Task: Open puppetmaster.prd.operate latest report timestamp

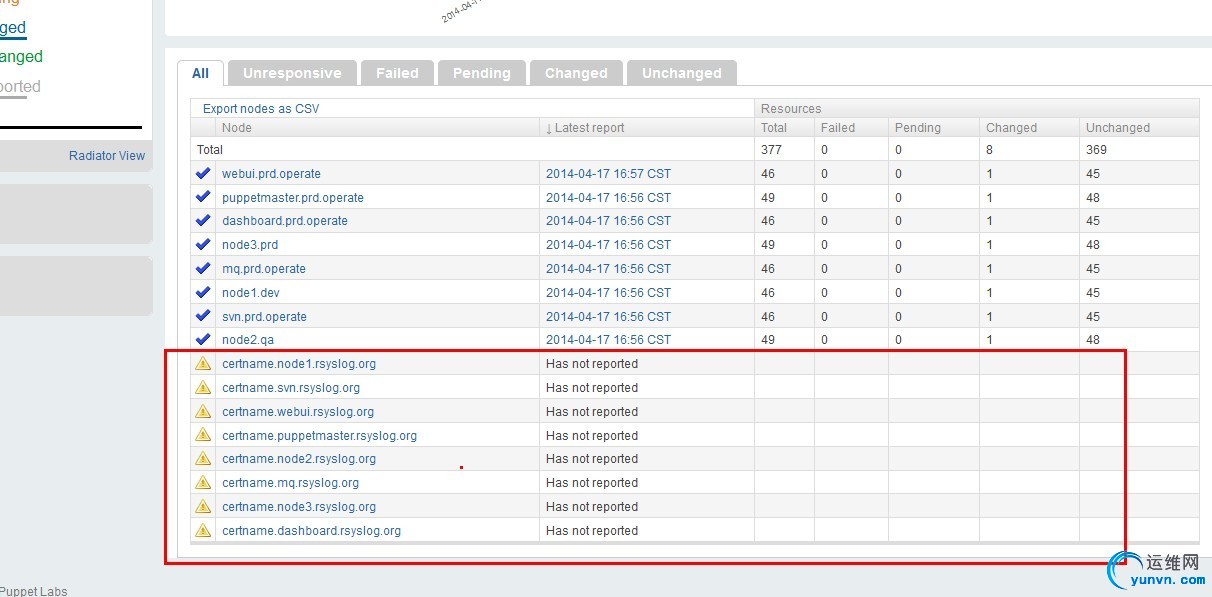Action: pos(608,198)
